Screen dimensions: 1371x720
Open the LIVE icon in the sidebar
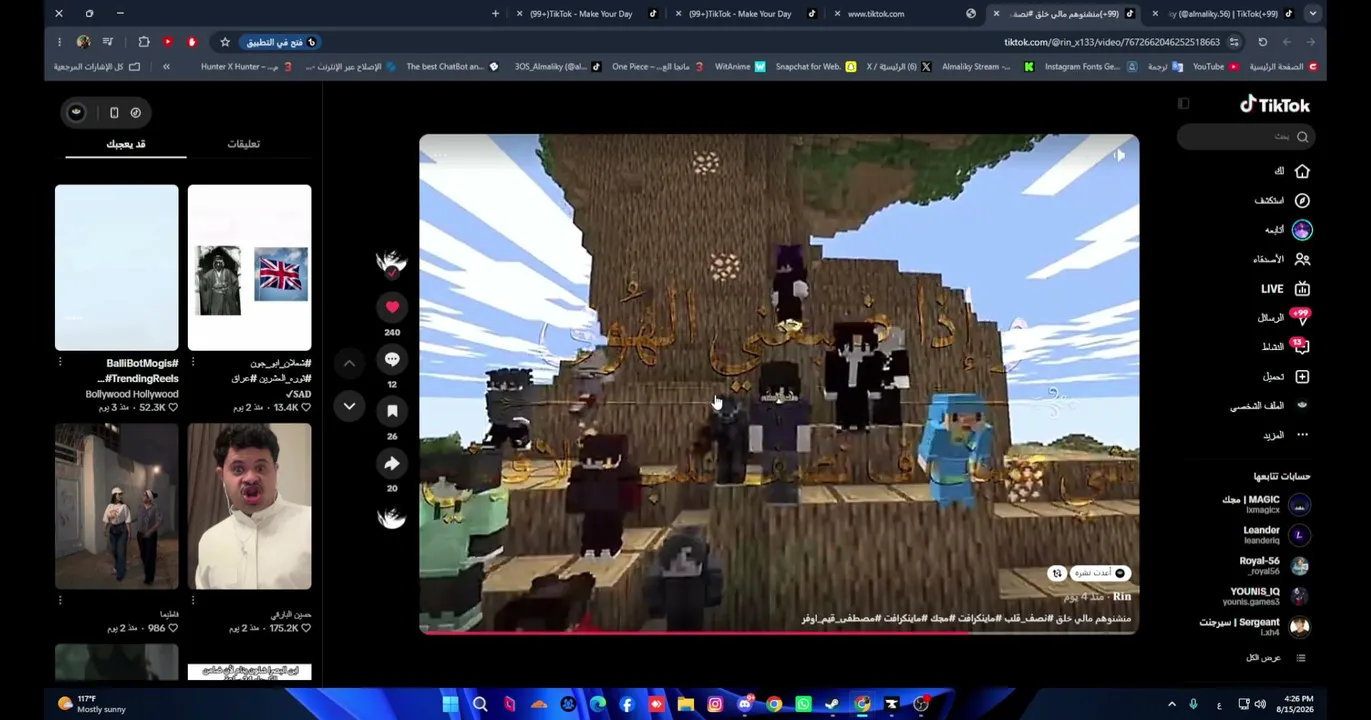(1302, 289)
